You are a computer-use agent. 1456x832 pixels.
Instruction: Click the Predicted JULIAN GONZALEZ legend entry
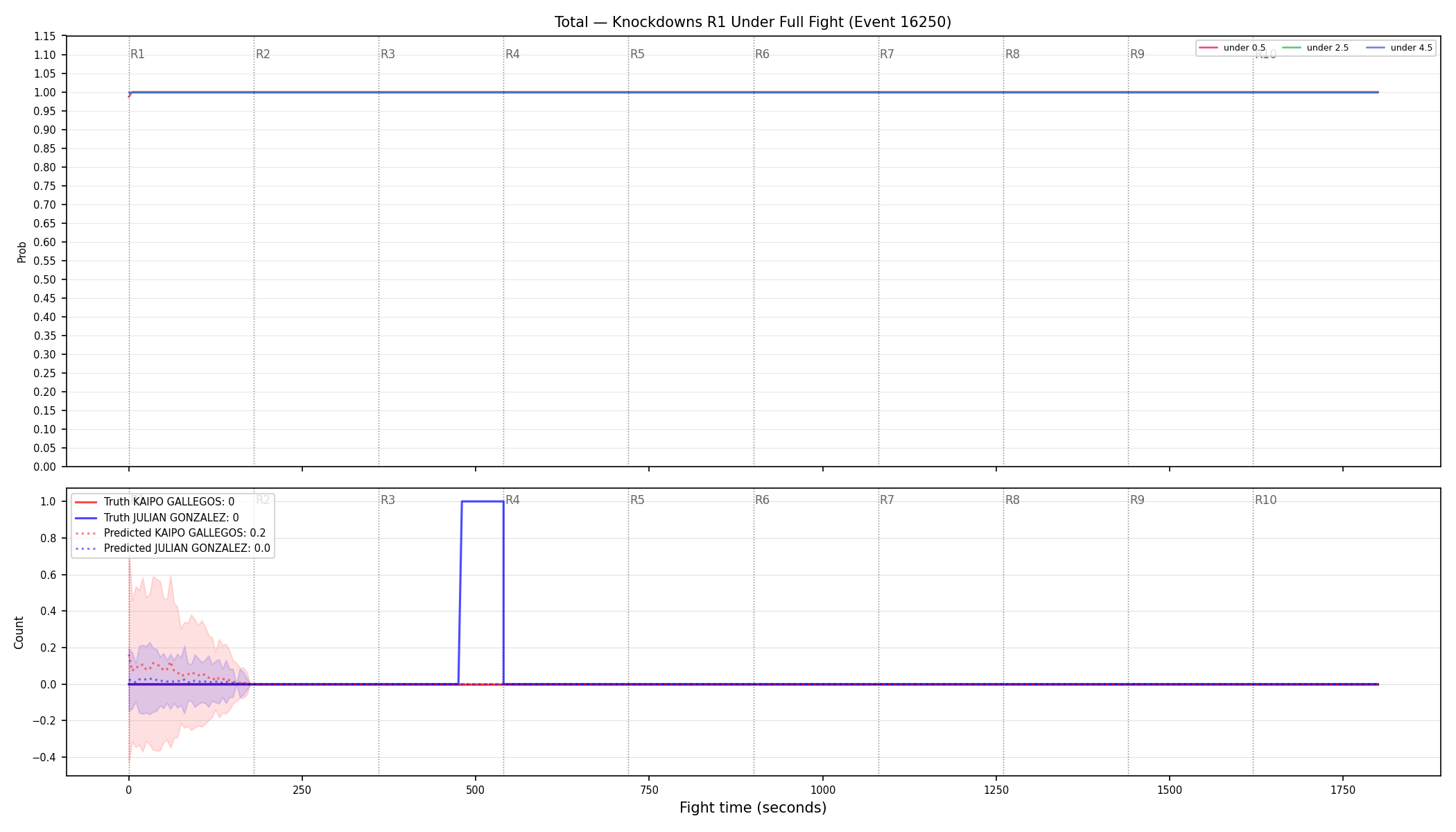pos(172,548)
